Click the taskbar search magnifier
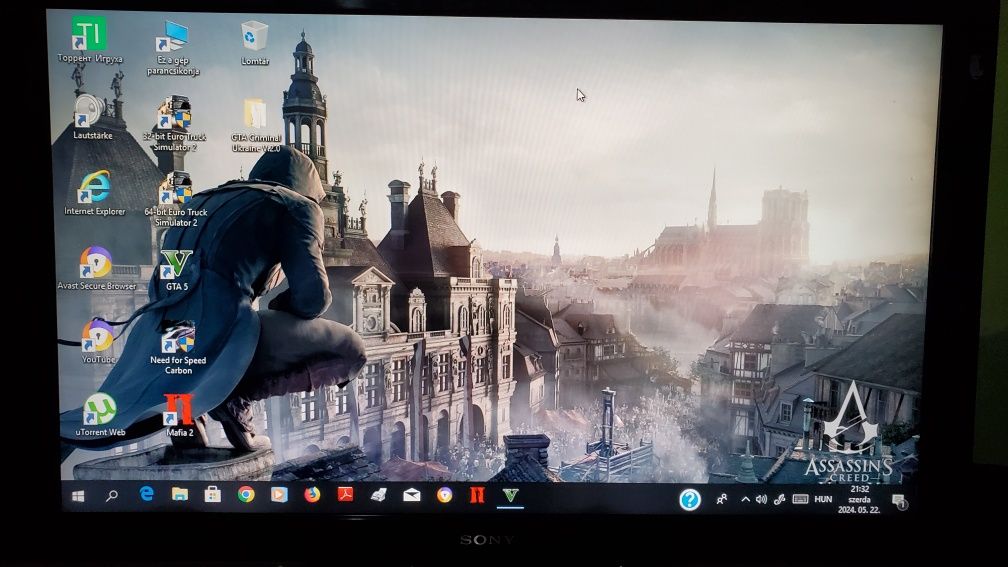Screen dimensions: 1008x567 tap(112, 496)
